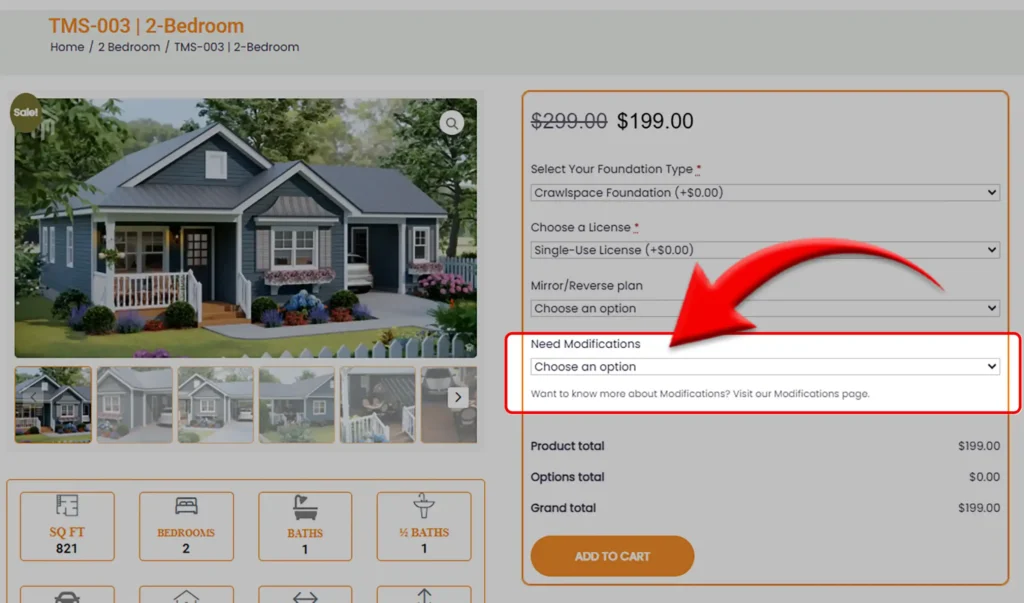Select the second house thumbnail
Image resolution: width=1024 pixels, height=603 pixels.
click(x=135, y=405)
